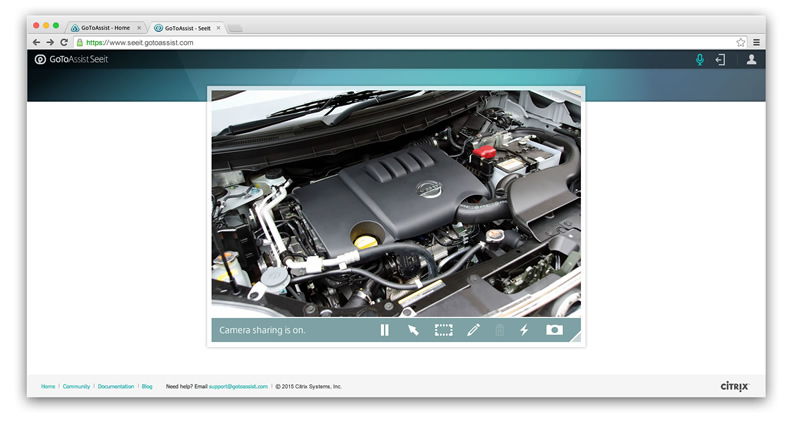Close the GoToAssist - Seeit tab
The height and width of the screenshot is (425, 793).
[218, 28]
